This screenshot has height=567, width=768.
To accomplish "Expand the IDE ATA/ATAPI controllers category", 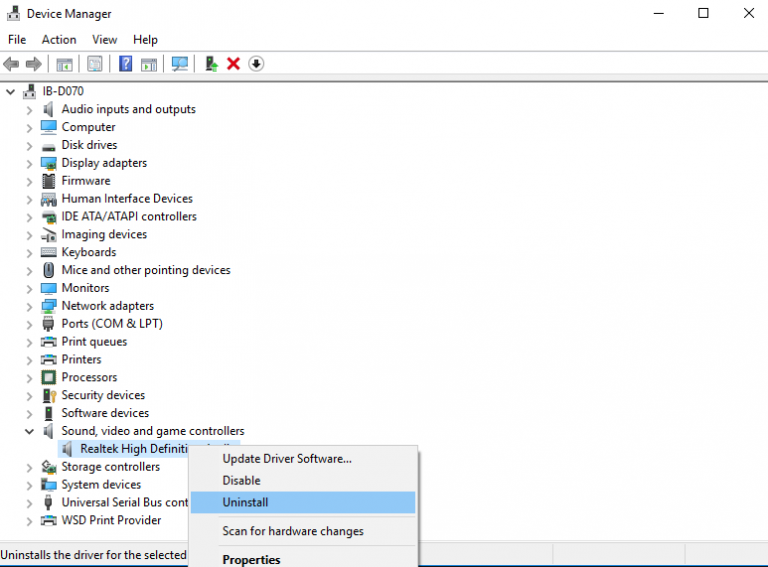I will point(29,217).
